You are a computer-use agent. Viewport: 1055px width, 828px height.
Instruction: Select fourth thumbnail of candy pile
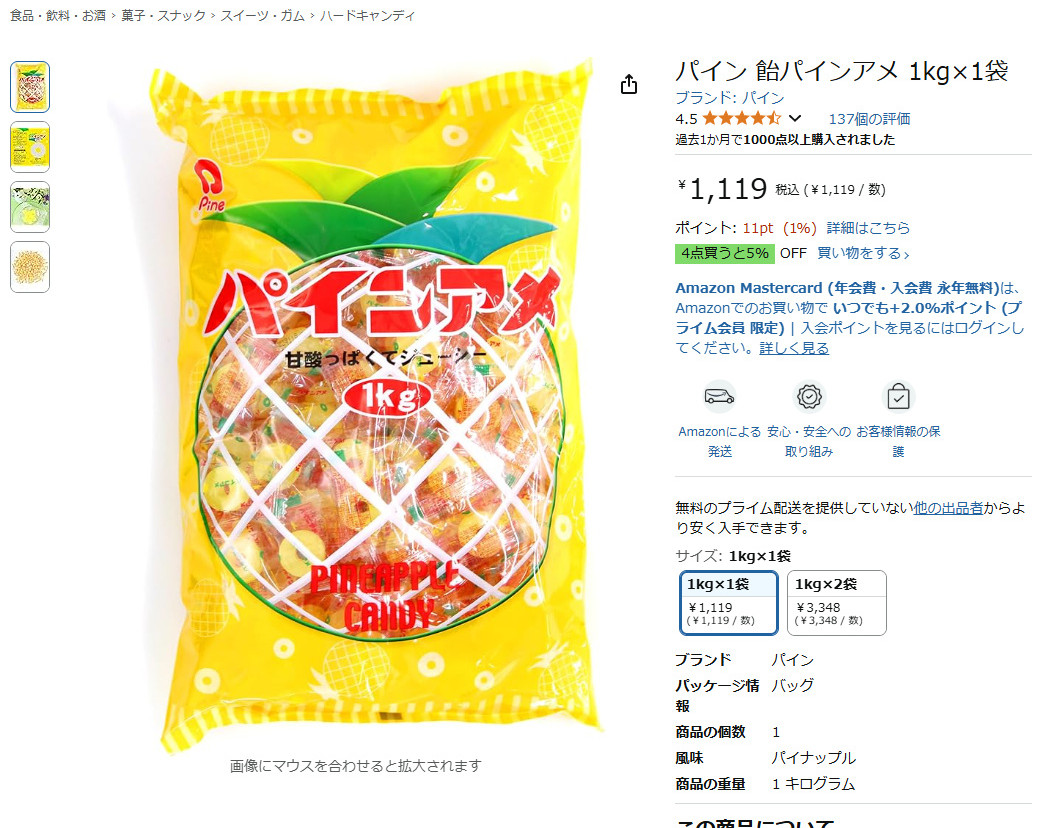[30, 266]
